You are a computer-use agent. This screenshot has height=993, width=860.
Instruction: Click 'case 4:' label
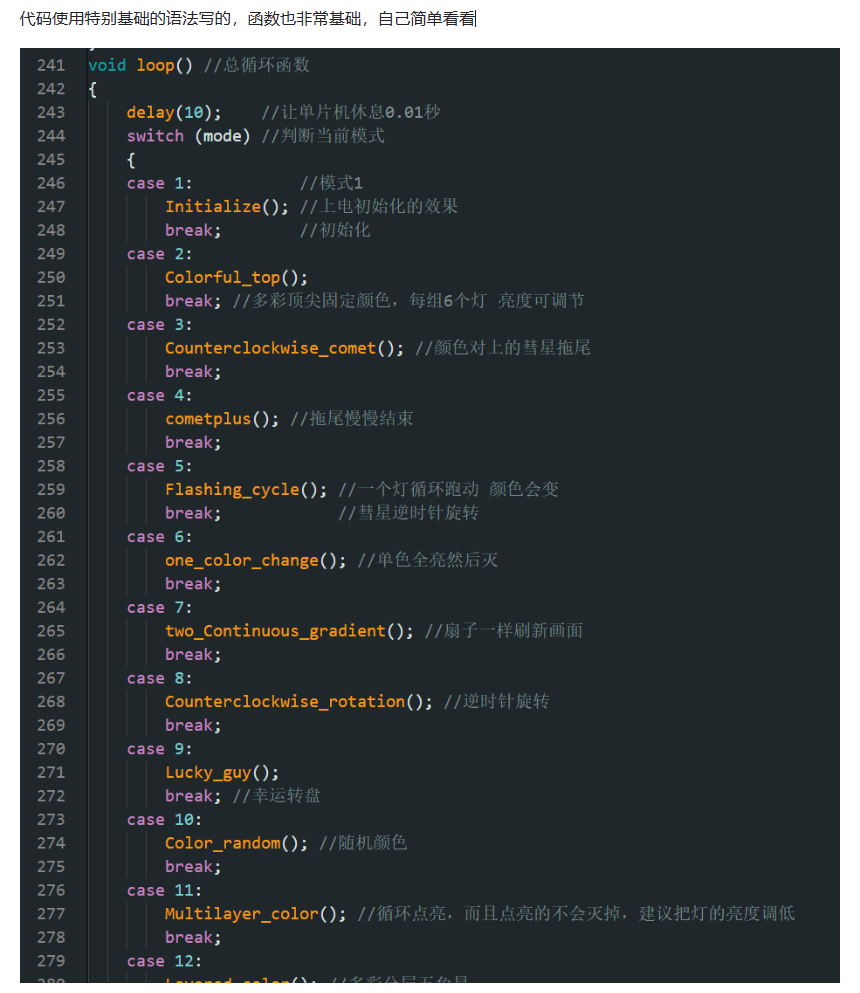click(160, 396)
